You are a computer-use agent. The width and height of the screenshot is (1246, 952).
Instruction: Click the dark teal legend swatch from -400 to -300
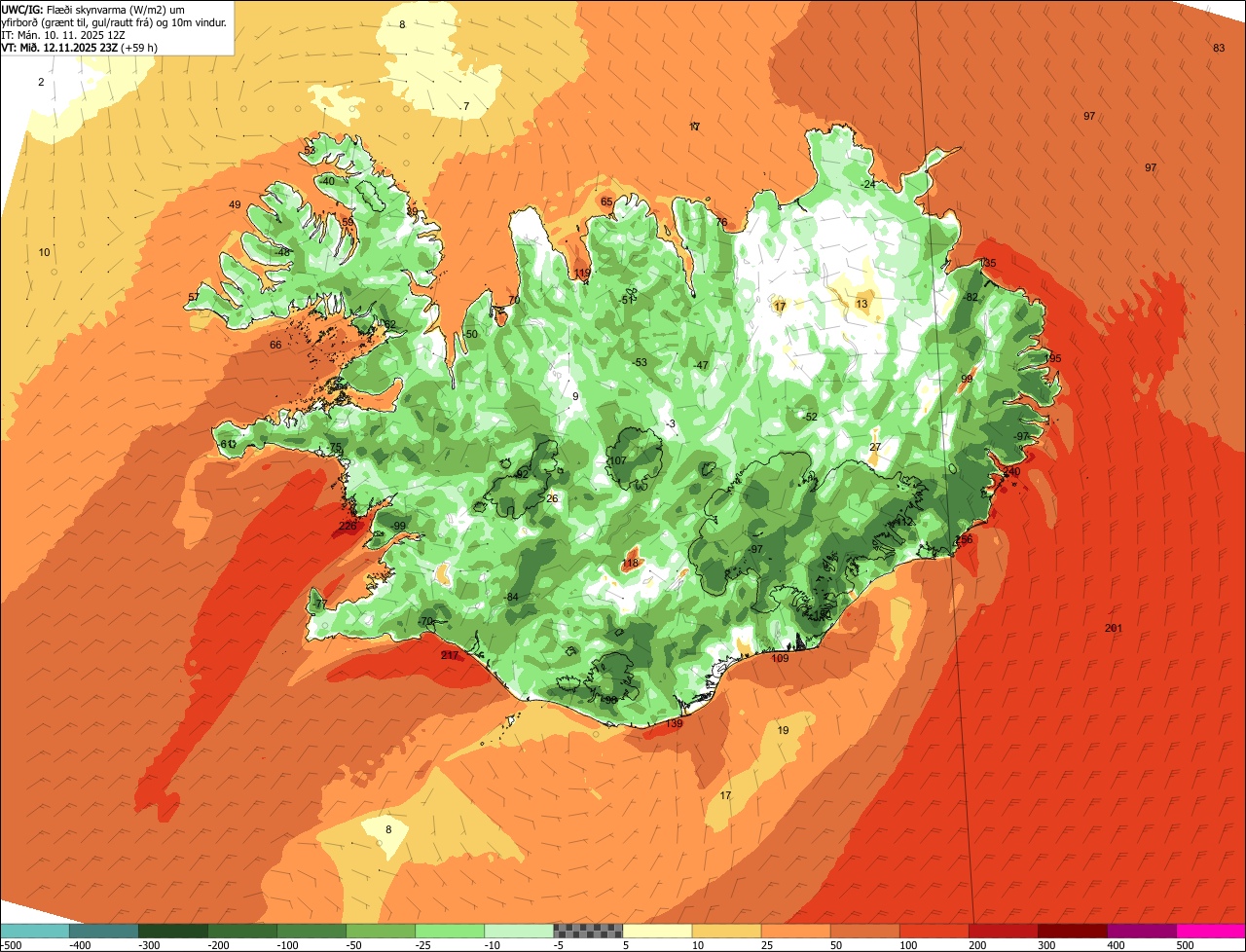pos(104,931)
